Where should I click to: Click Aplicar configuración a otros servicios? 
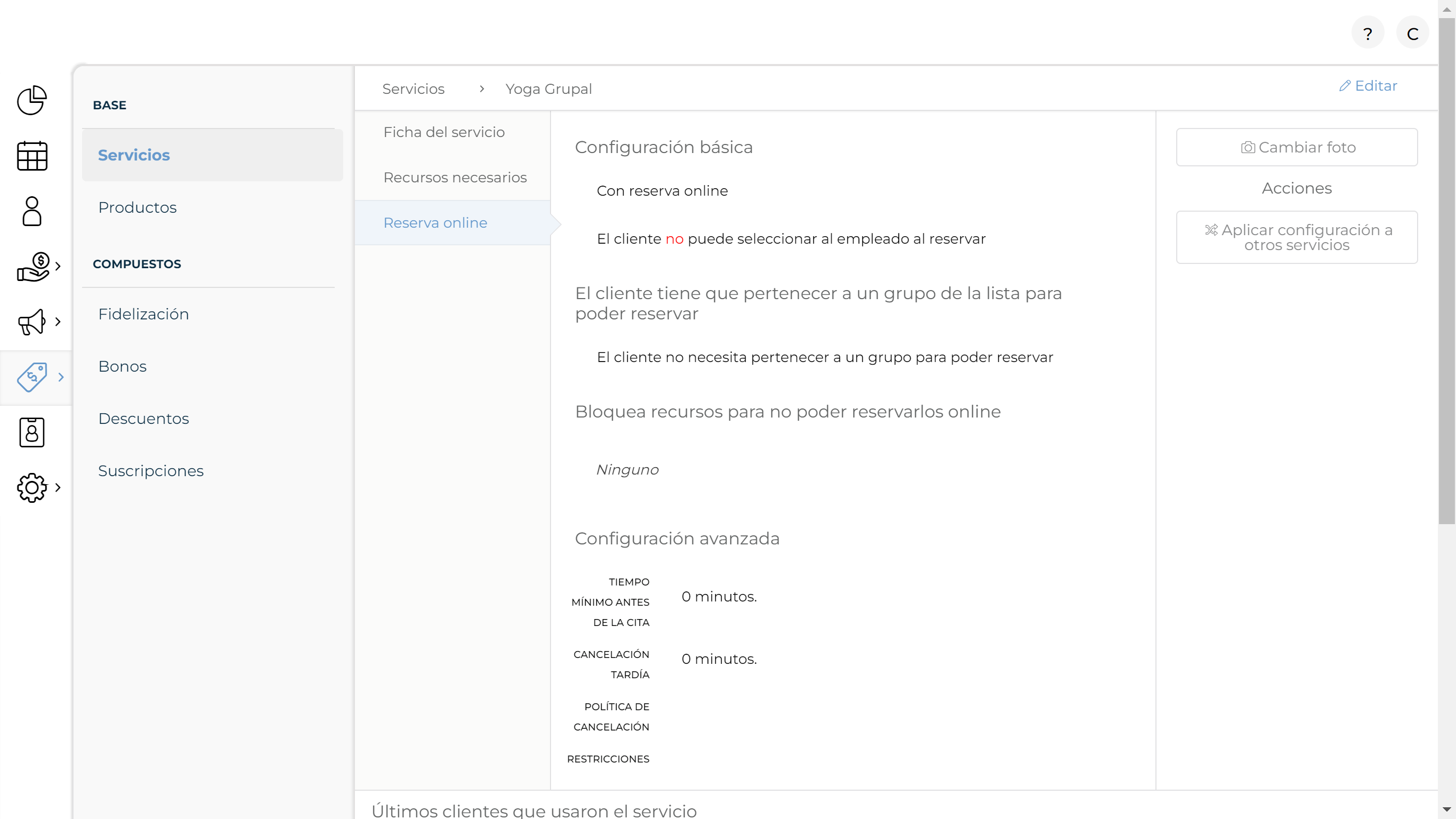(1297, 238)
